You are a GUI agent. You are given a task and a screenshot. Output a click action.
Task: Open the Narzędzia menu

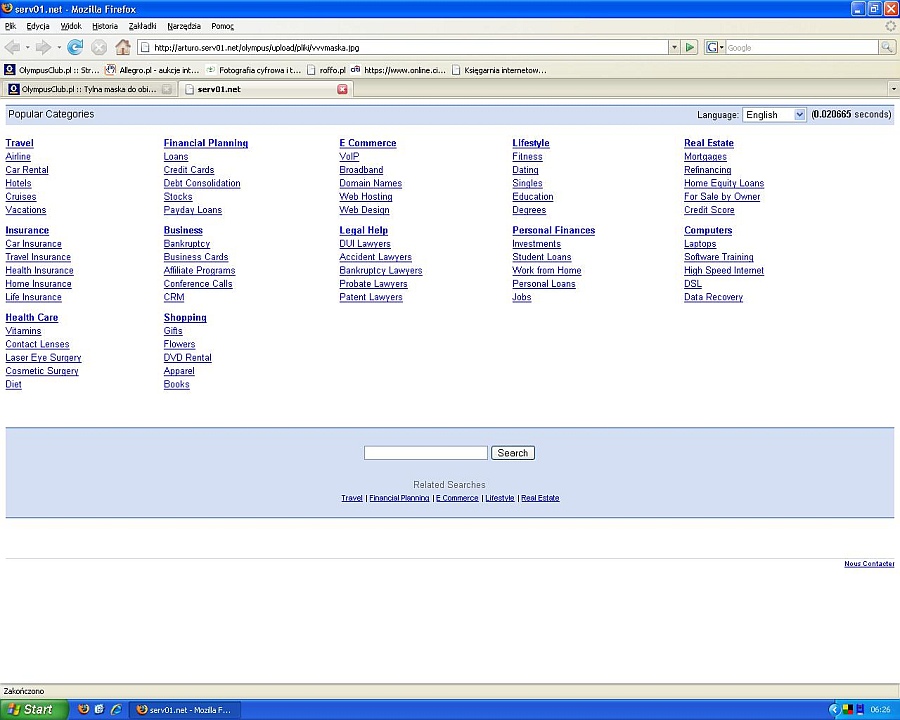184,26
